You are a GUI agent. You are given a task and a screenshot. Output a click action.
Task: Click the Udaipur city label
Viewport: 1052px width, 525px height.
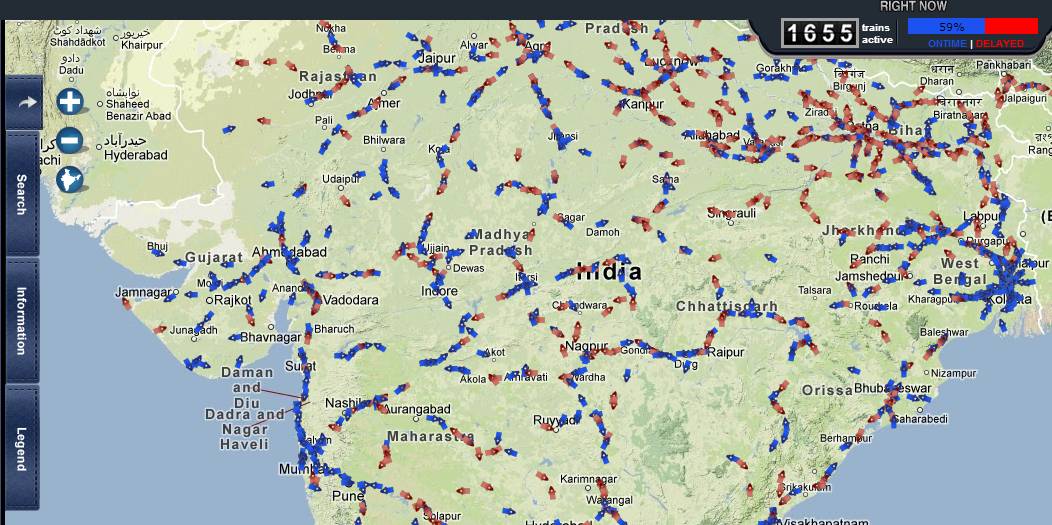340,179
